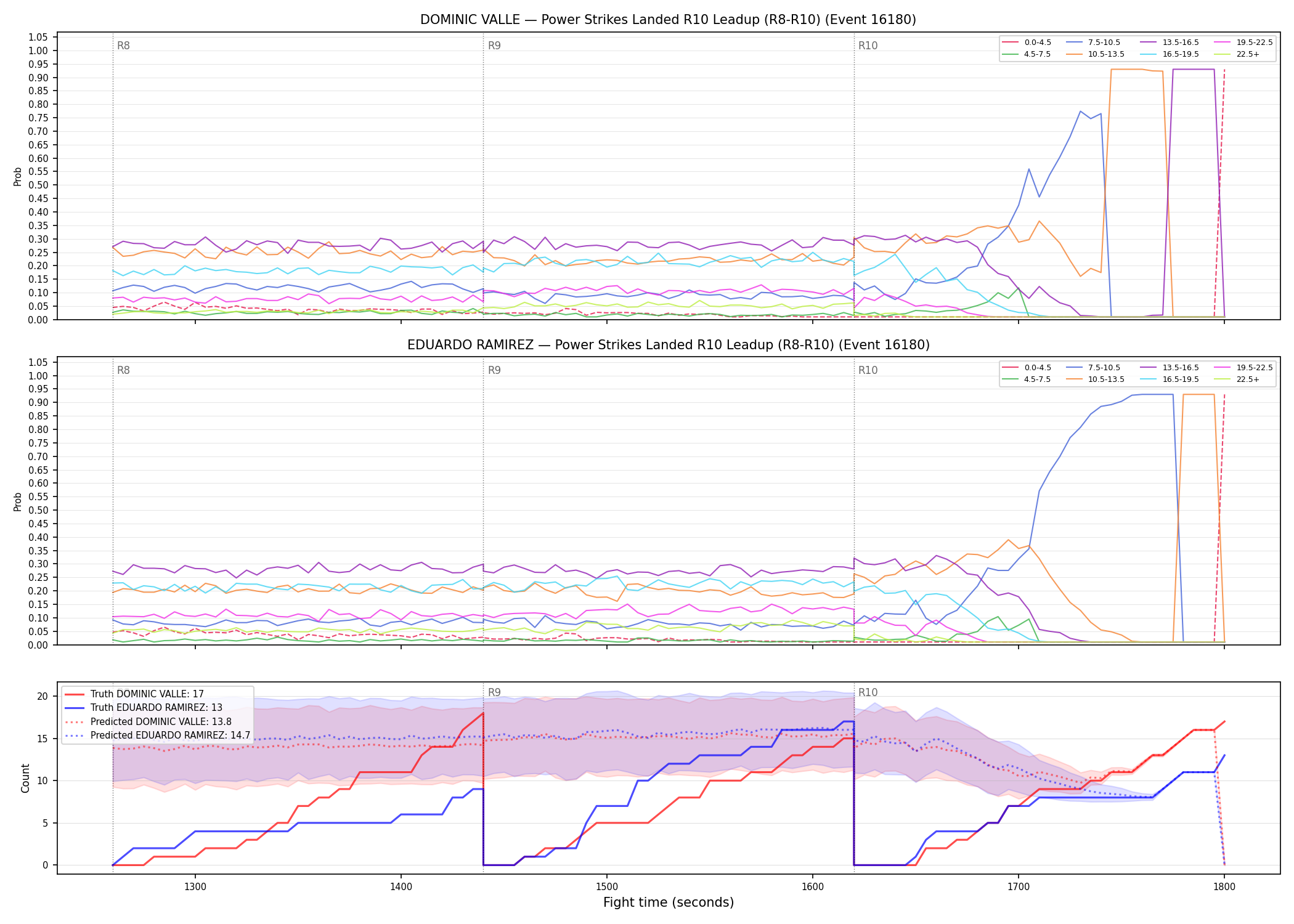Screen dimensions: 1294x924
Task: Click the 0.25 tick on Ramirez chart axis
Action: pyautogui.click(x=38, y=577)
